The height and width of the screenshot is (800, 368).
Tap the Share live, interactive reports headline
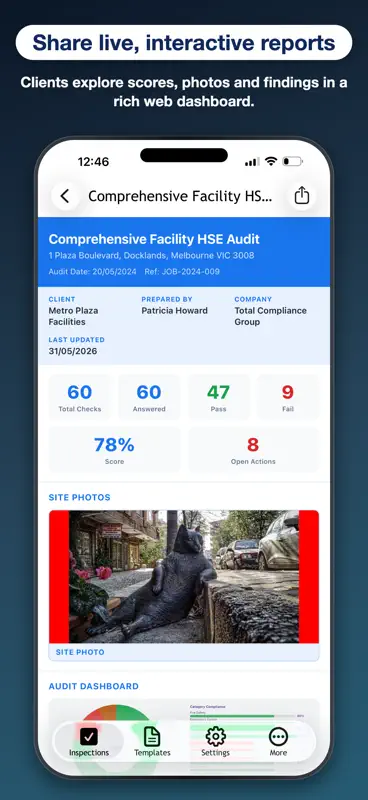(x=184, y=43)
